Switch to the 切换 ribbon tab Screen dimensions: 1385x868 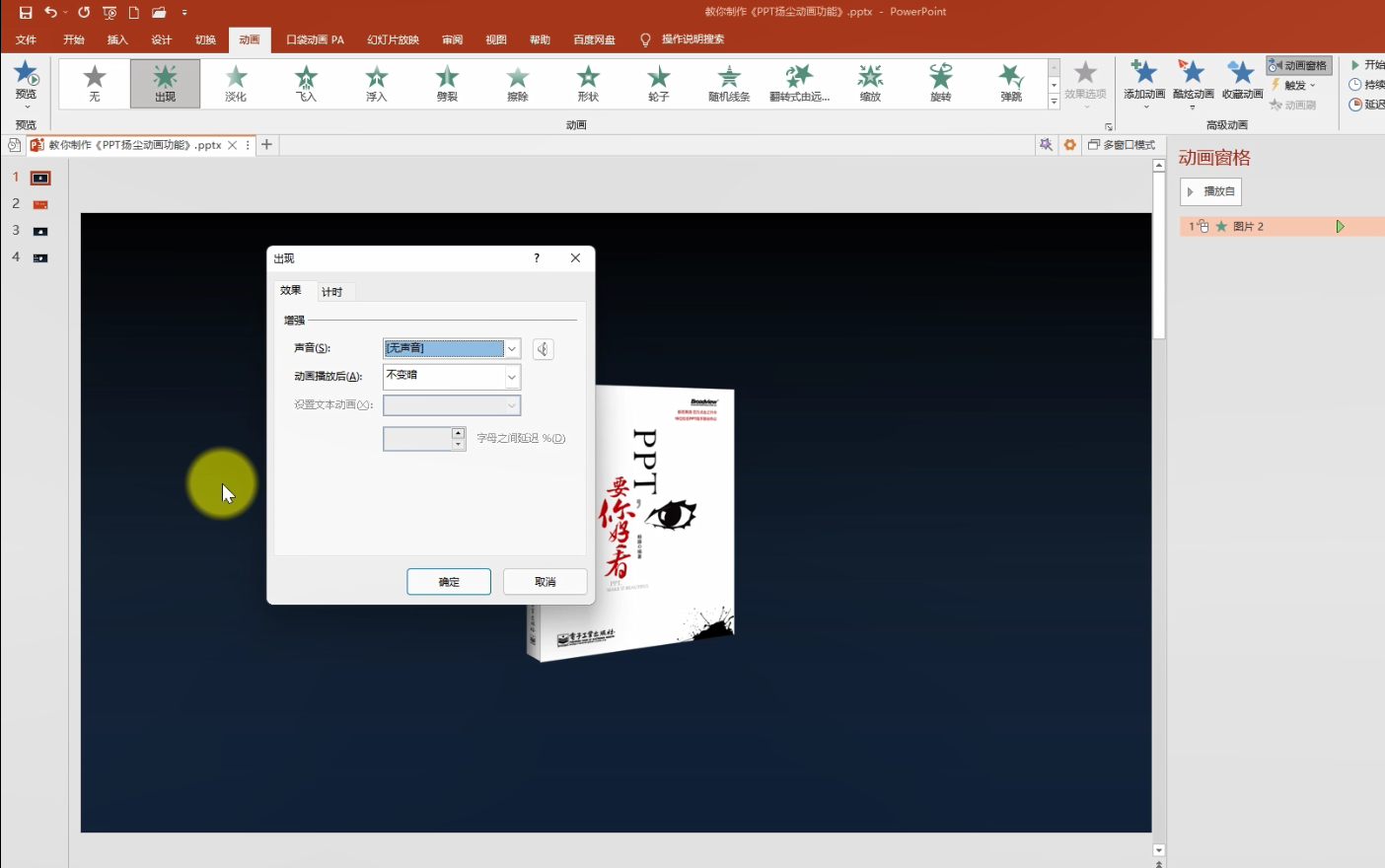205,39
